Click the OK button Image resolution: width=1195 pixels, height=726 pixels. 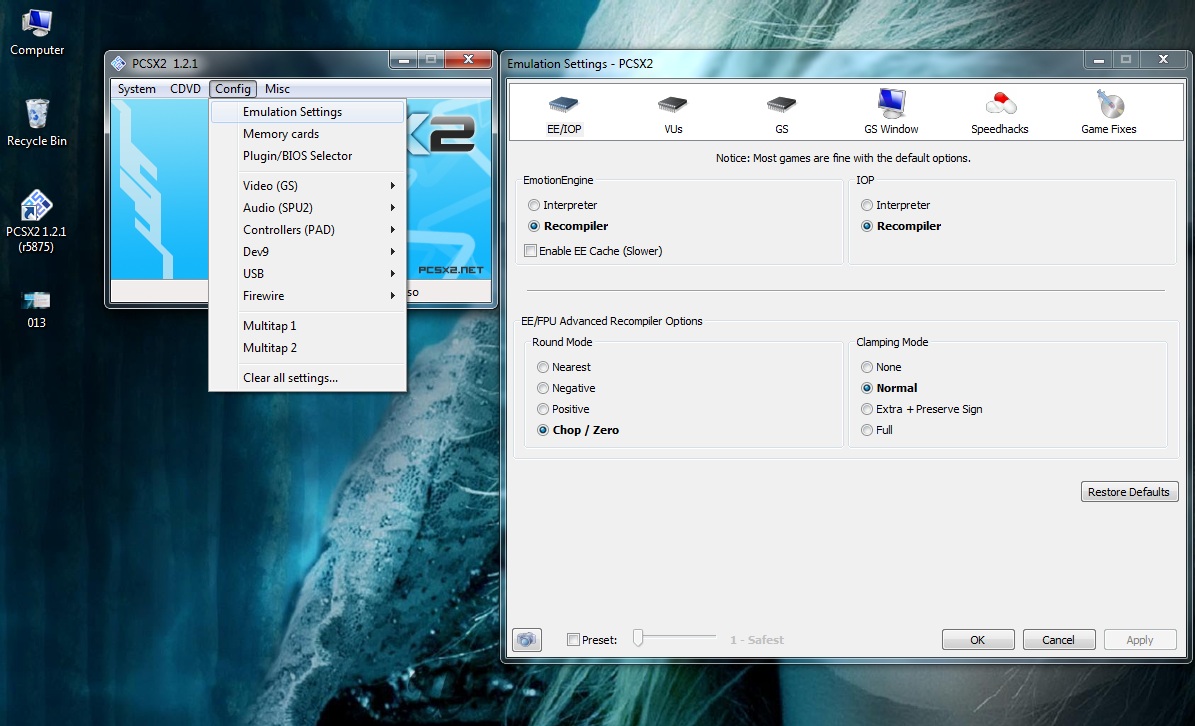click(977, 640)
